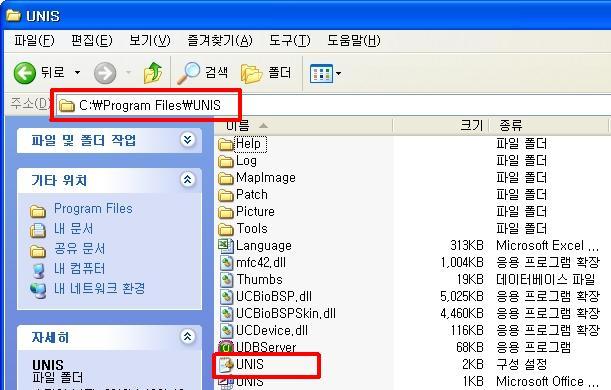
Task: Select the Language Excel file icon
Action: click(x=226, y=245)
